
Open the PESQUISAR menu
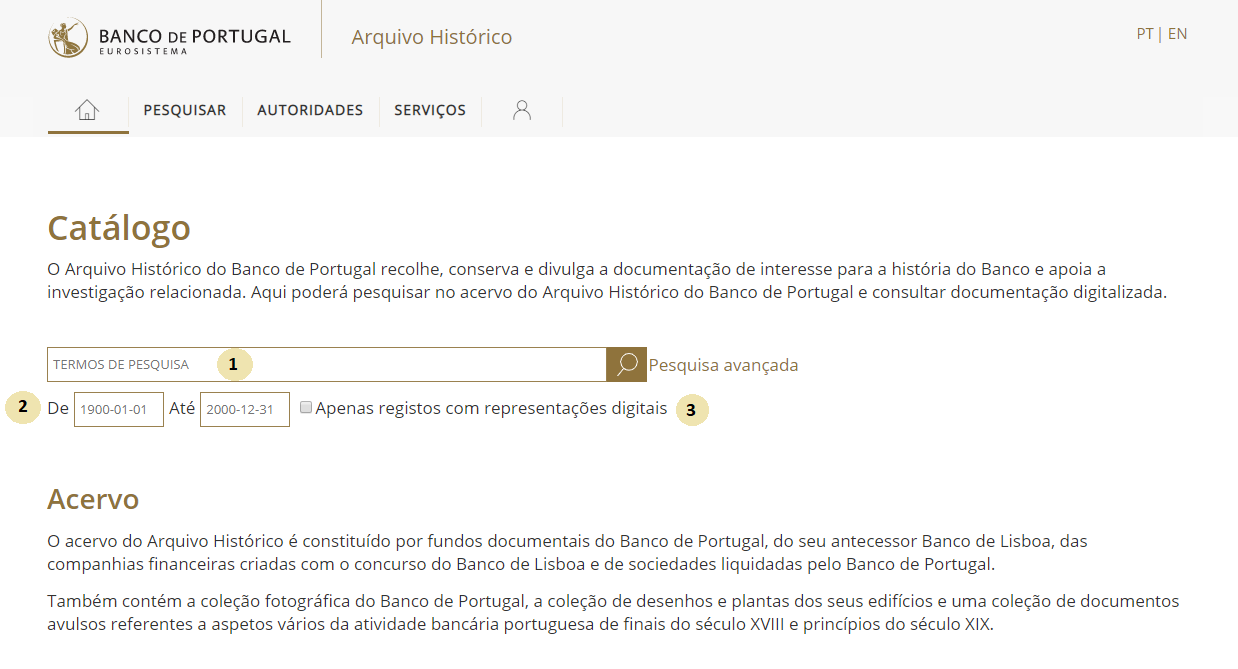(x=185, y=110)
